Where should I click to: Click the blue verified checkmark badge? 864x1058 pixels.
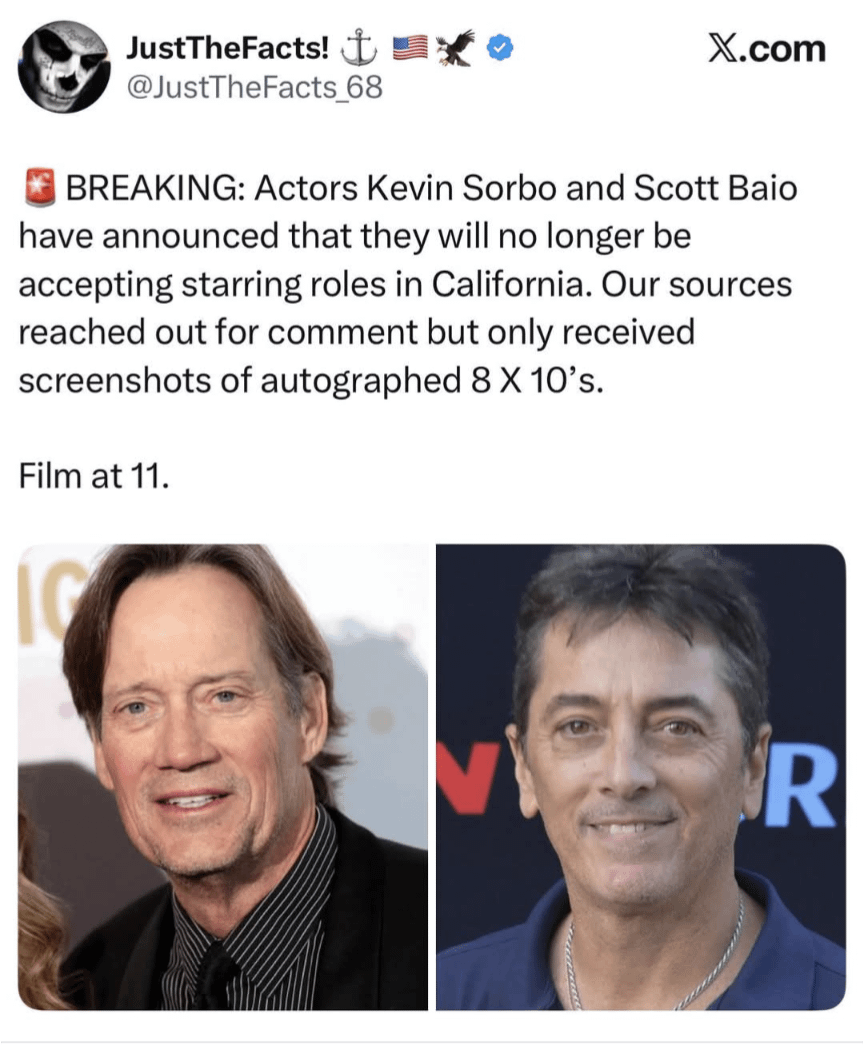[x=501, y=48]
